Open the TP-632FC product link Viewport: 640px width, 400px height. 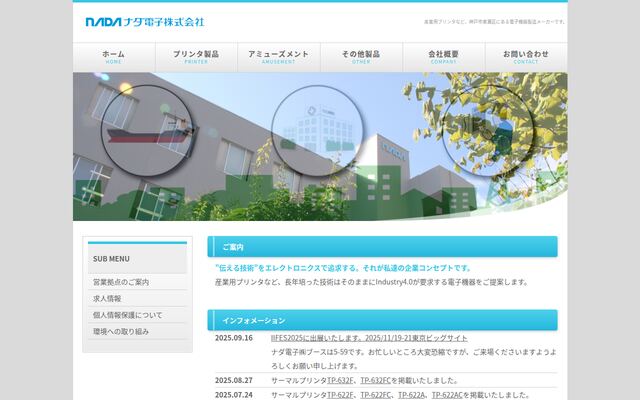[376, 380]
